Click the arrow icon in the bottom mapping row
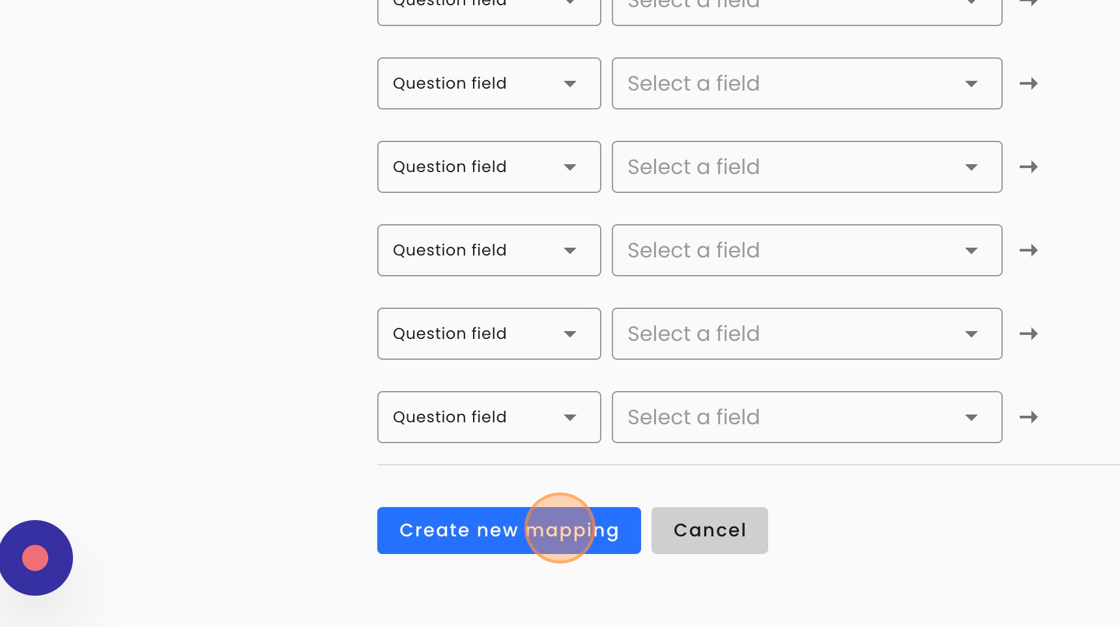The width and height of the screenshot is (1120, 627). coord(1028,417)
